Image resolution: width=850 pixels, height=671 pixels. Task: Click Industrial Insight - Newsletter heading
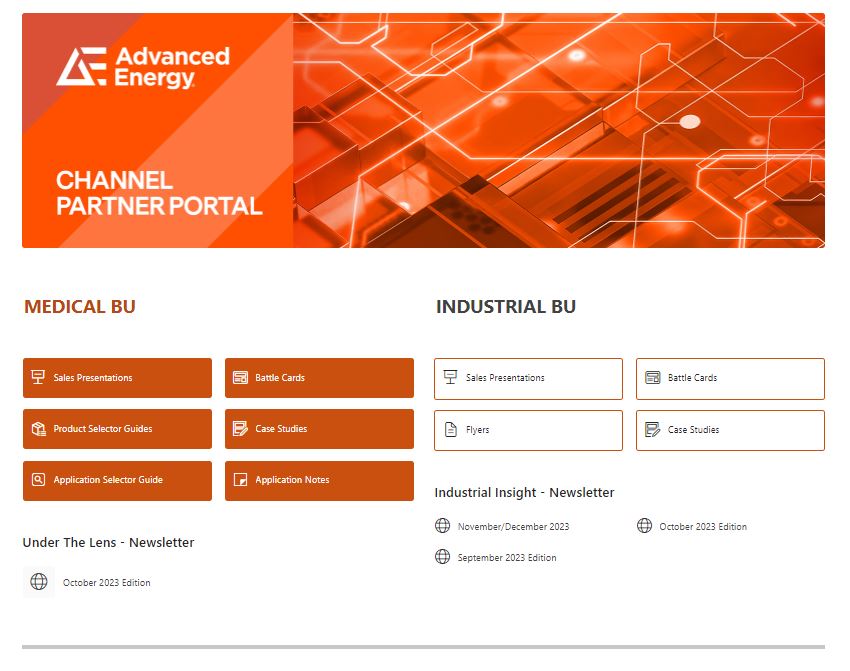tap(524, 492)
